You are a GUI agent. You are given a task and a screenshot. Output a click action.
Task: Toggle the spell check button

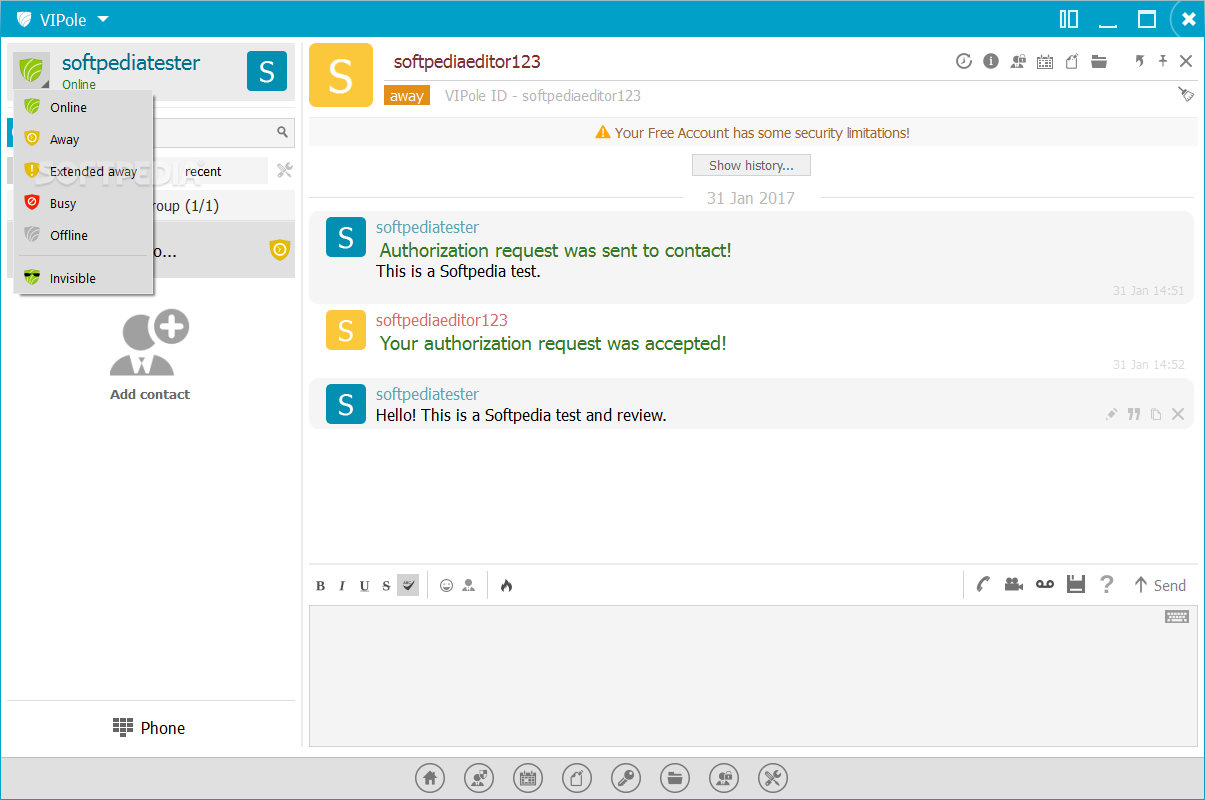(408, 586)
